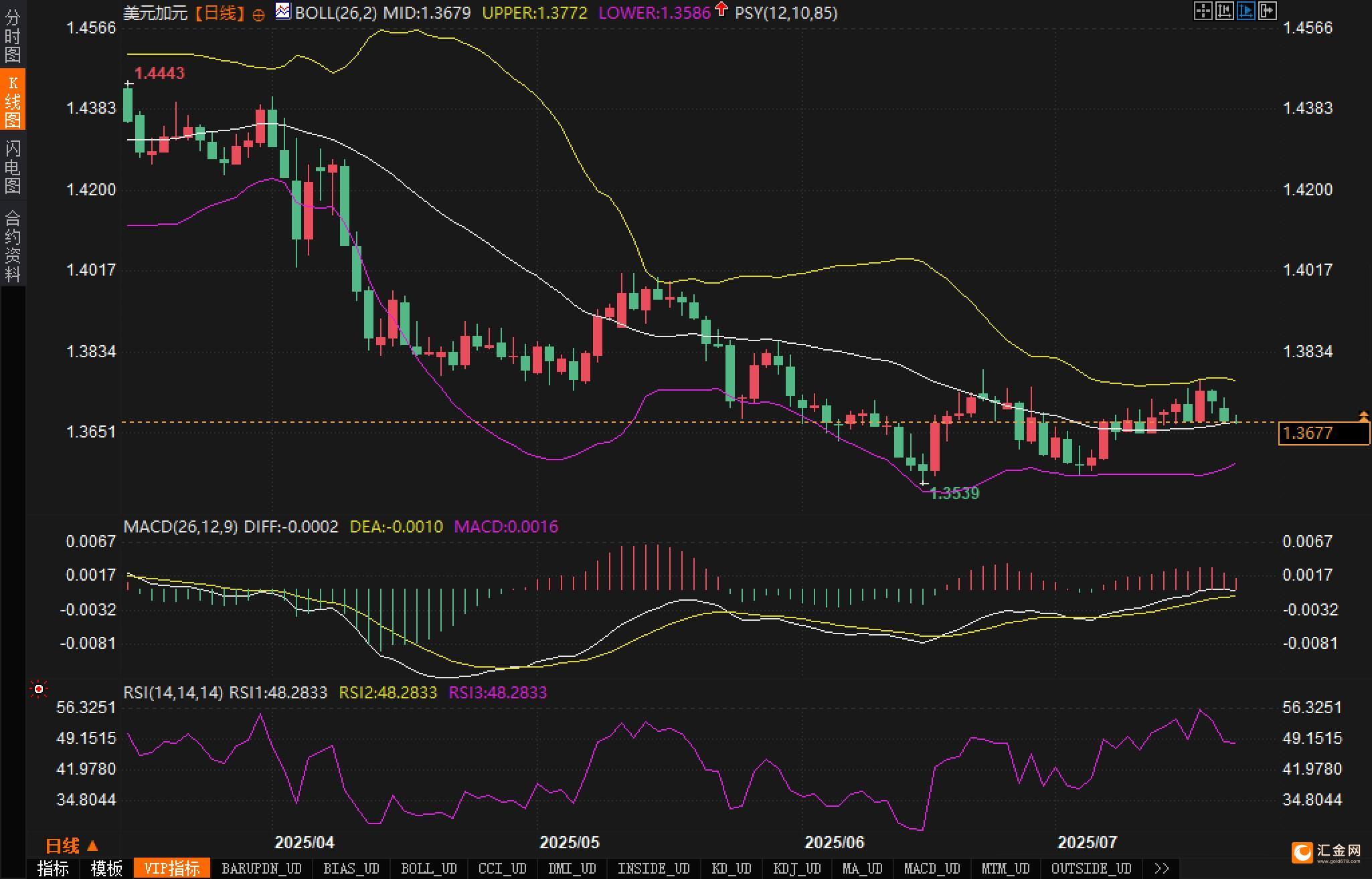Apply the DMI_UD indicator
This screenshot has height=879, width=1372.
572,868
